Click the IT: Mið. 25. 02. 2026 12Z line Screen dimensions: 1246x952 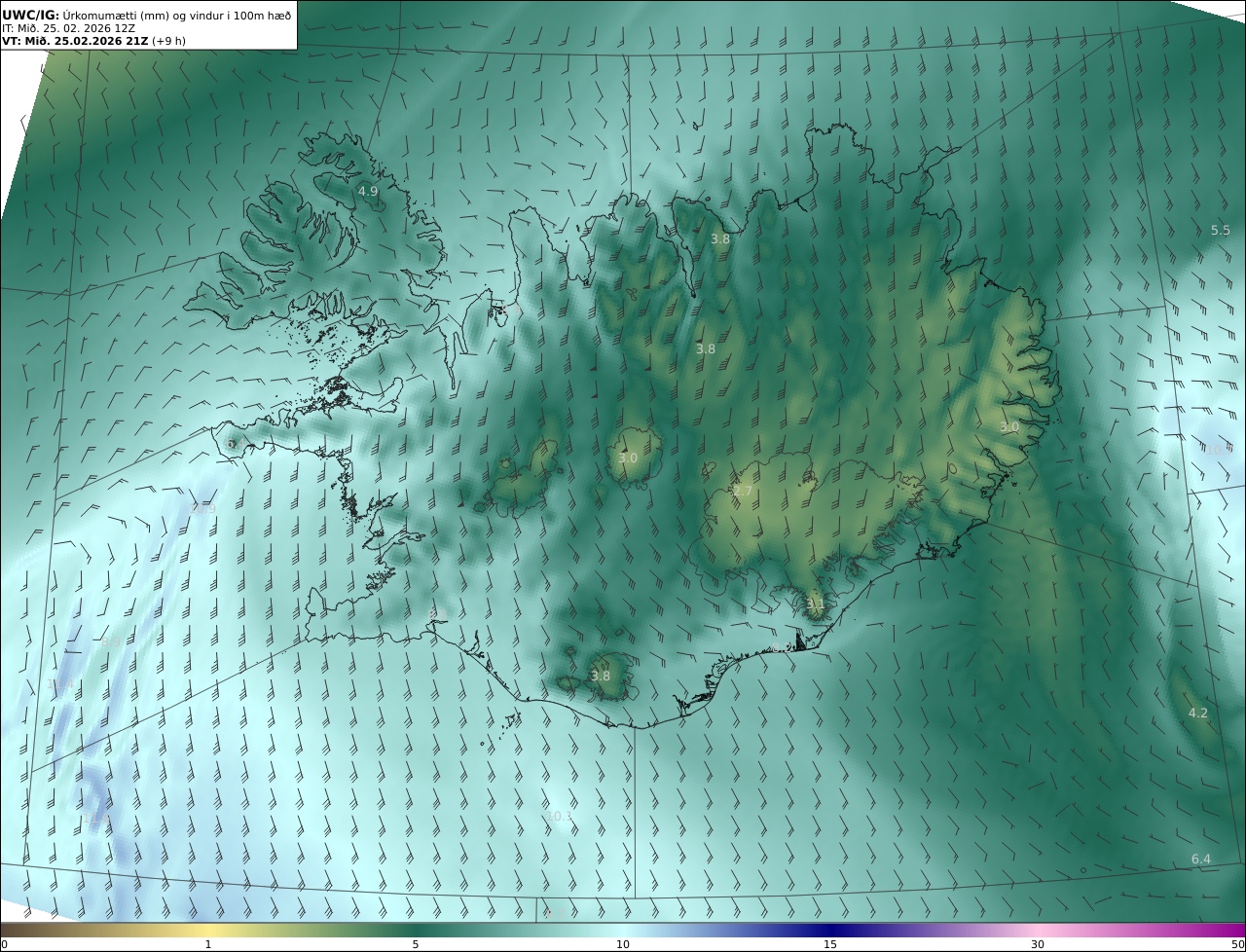coord(69,28)
